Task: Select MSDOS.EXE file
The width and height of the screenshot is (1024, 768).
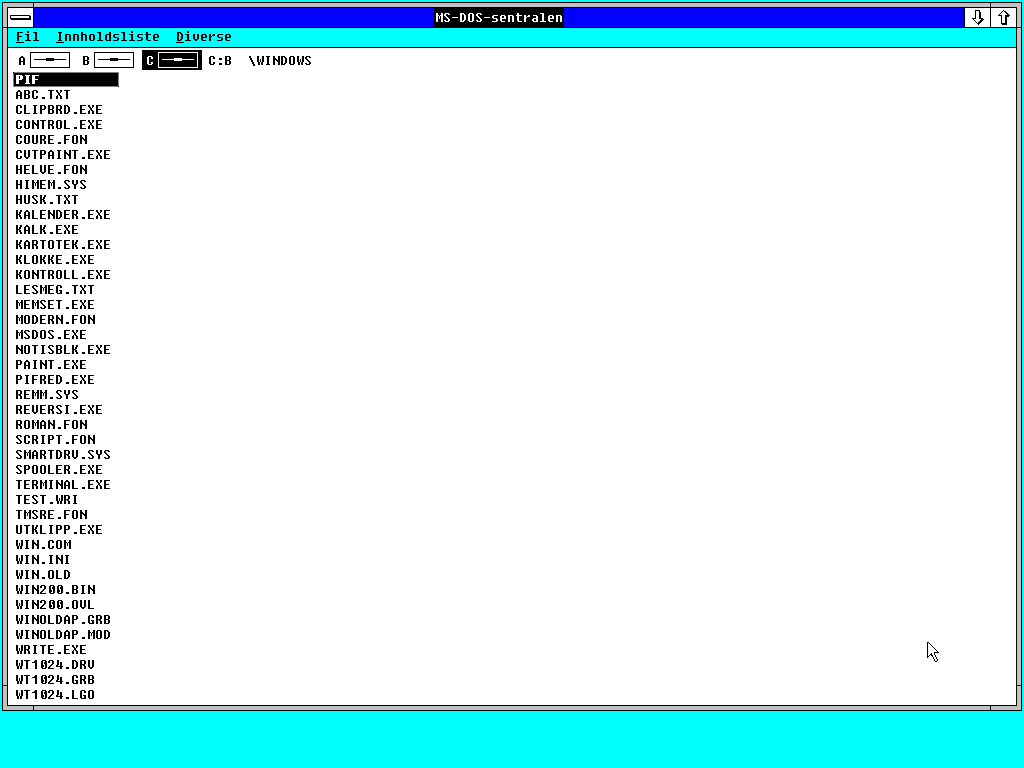Action: [51, 335]
